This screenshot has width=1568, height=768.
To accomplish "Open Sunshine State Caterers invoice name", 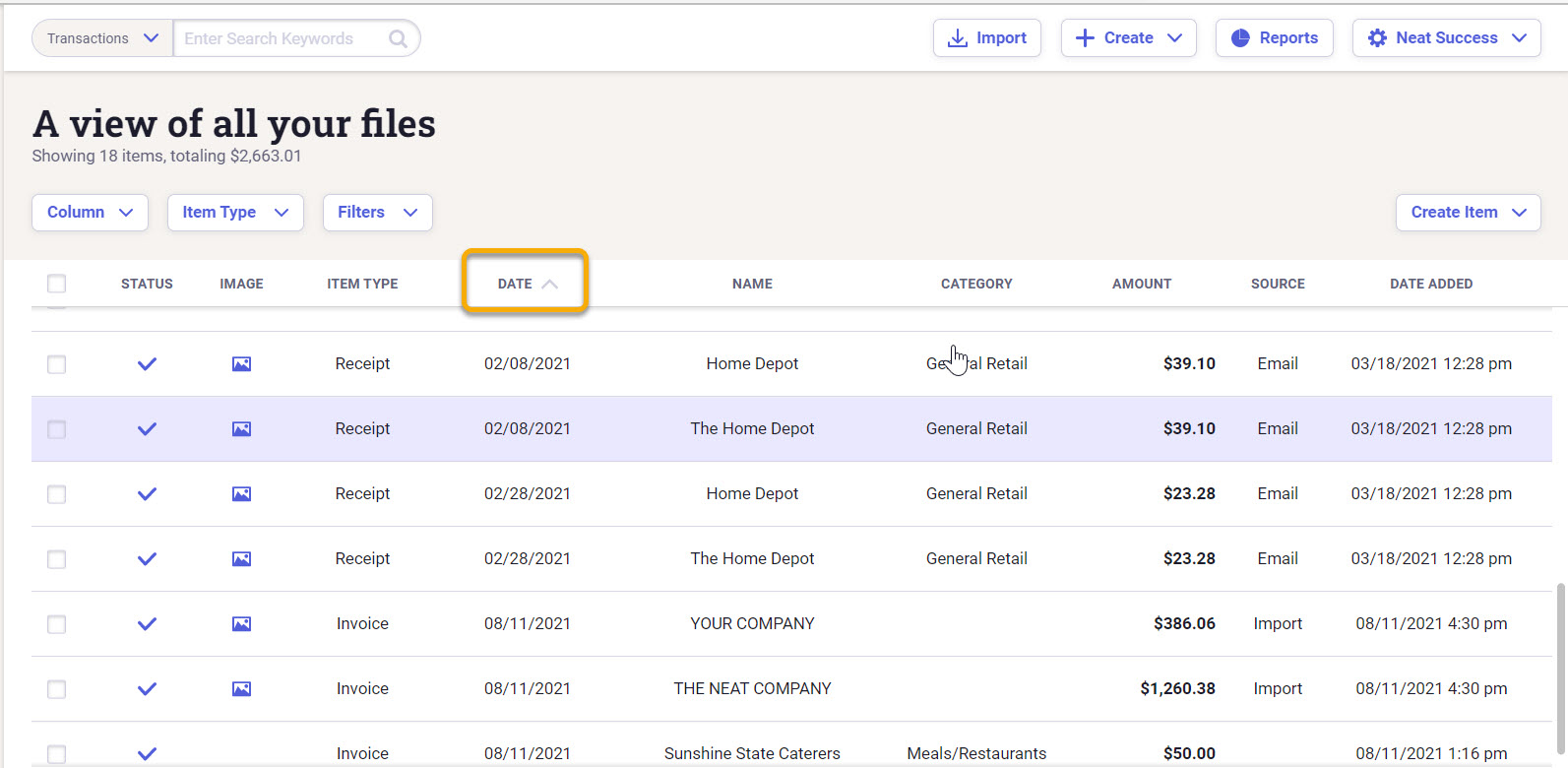I will tap(752, 754).
